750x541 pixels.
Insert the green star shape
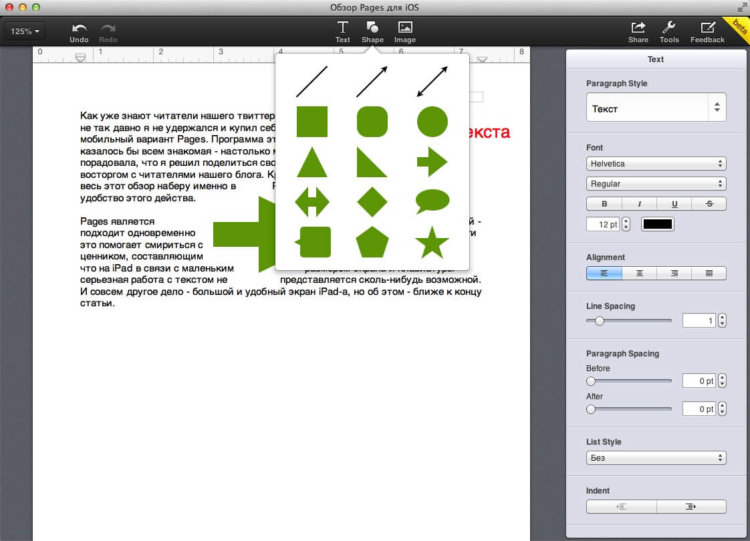(x=432, y=242)
